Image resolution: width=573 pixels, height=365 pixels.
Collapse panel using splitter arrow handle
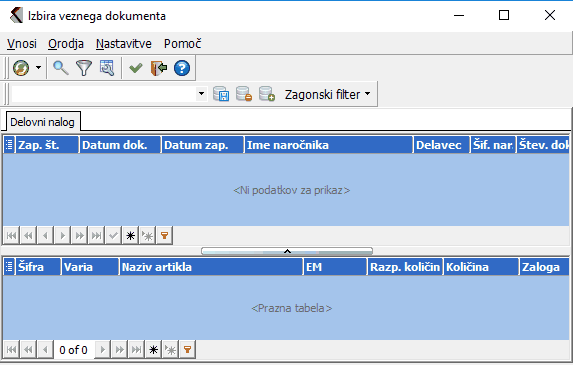(x=287, y=251)
